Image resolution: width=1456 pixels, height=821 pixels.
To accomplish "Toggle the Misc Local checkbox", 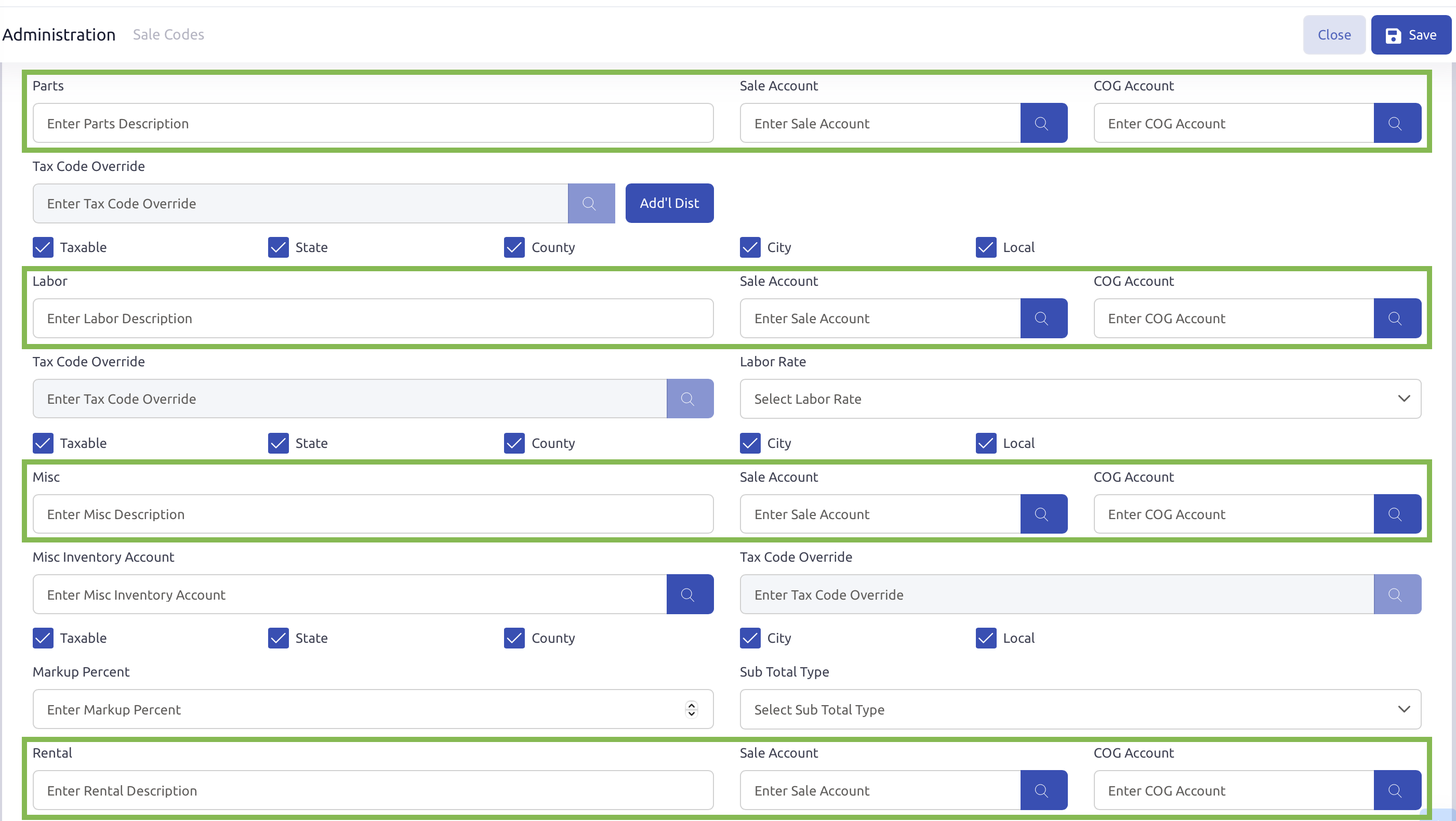I will [x=985, y=638].
